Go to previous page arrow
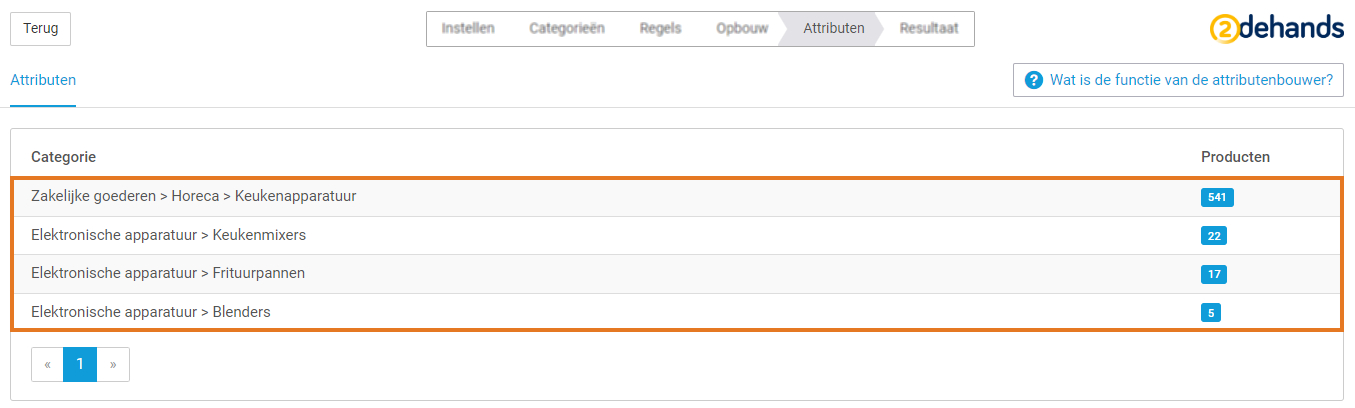This screenshot has height=408, width=1355. tap(47, 365)
